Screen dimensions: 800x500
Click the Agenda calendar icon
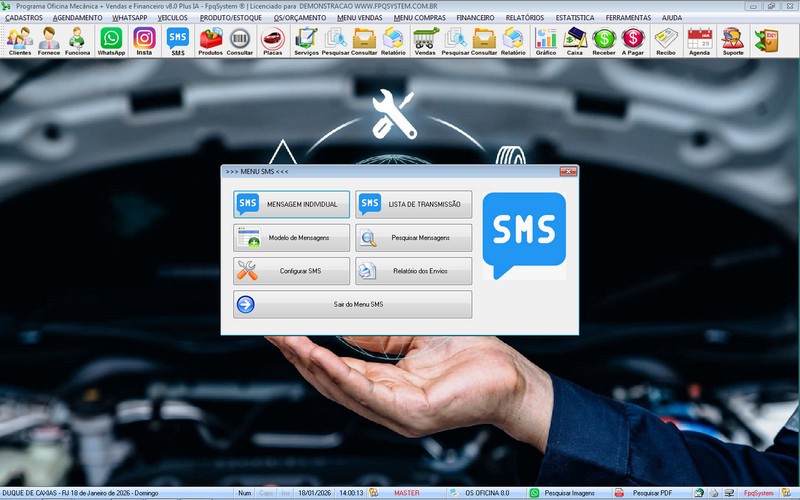coord(700,40)
